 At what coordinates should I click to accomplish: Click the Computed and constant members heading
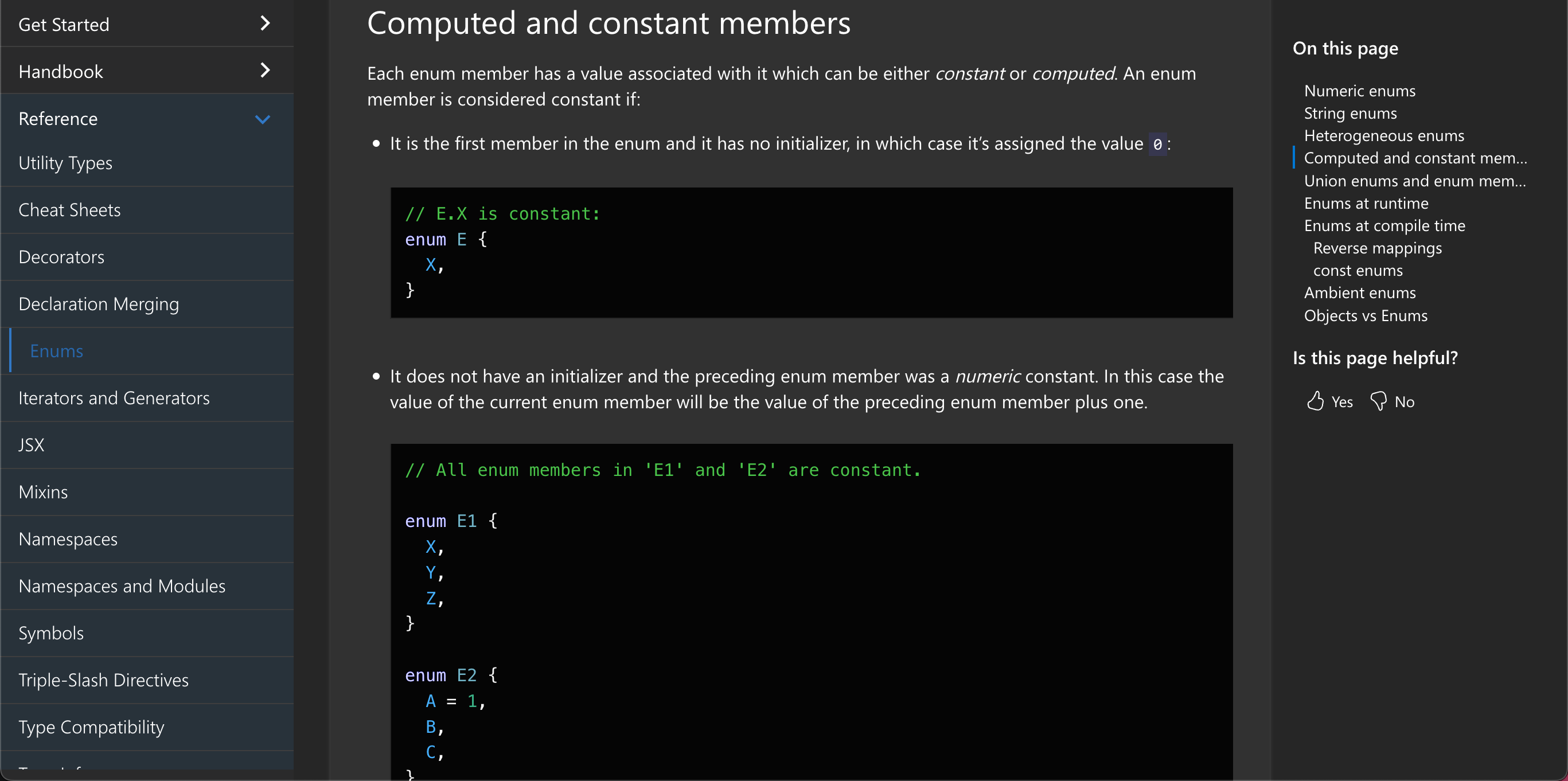pos(609,23)
